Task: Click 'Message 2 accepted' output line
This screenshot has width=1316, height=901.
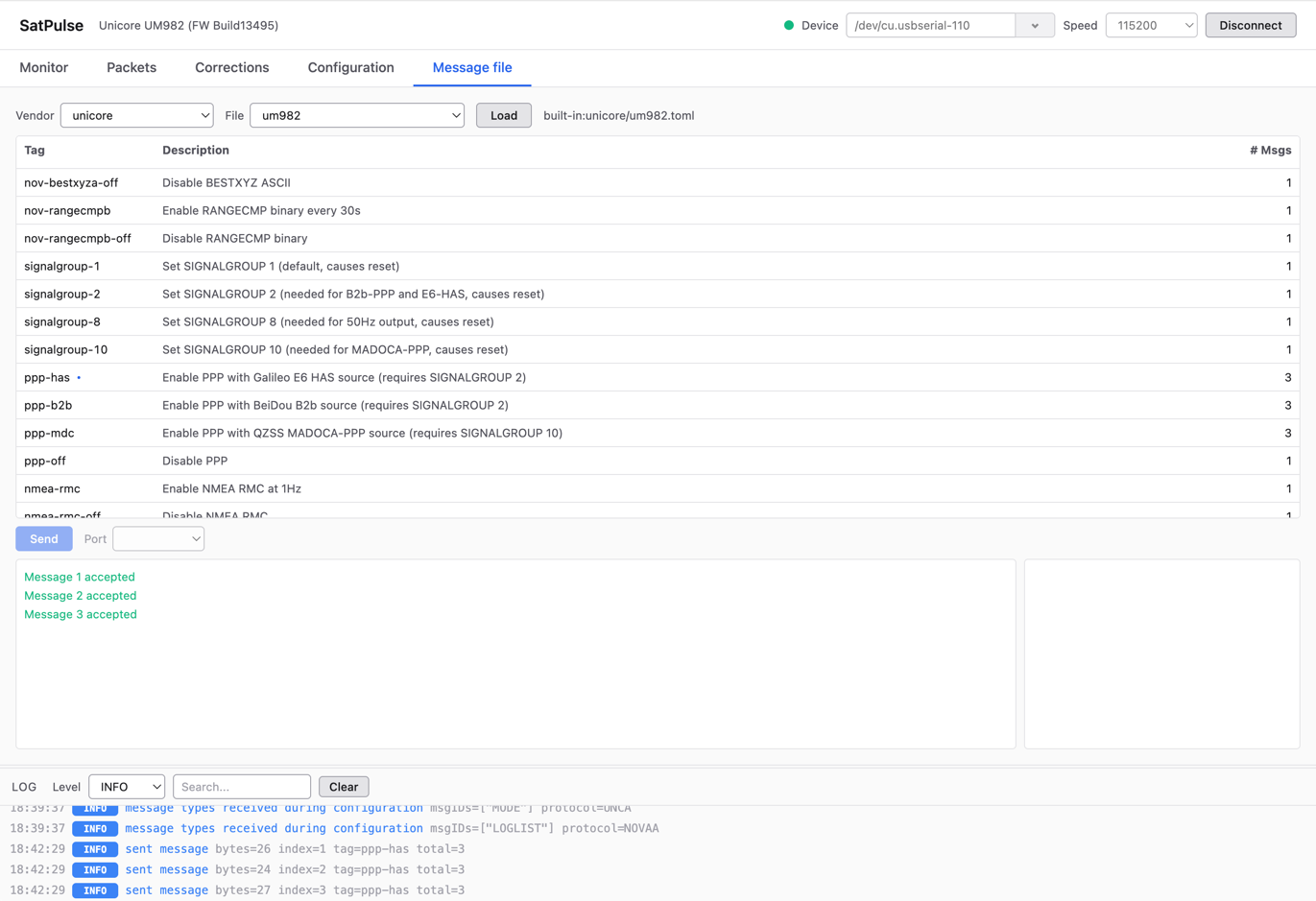Action: 81,596
